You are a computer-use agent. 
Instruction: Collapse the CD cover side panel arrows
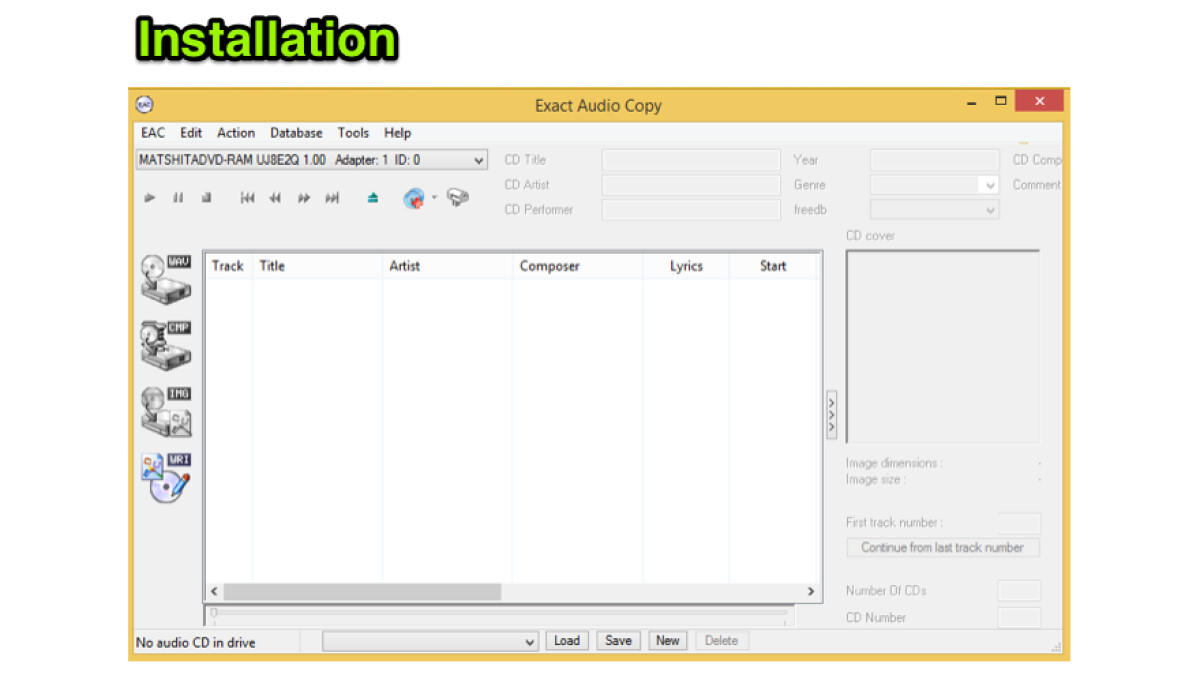pos(831,414)
